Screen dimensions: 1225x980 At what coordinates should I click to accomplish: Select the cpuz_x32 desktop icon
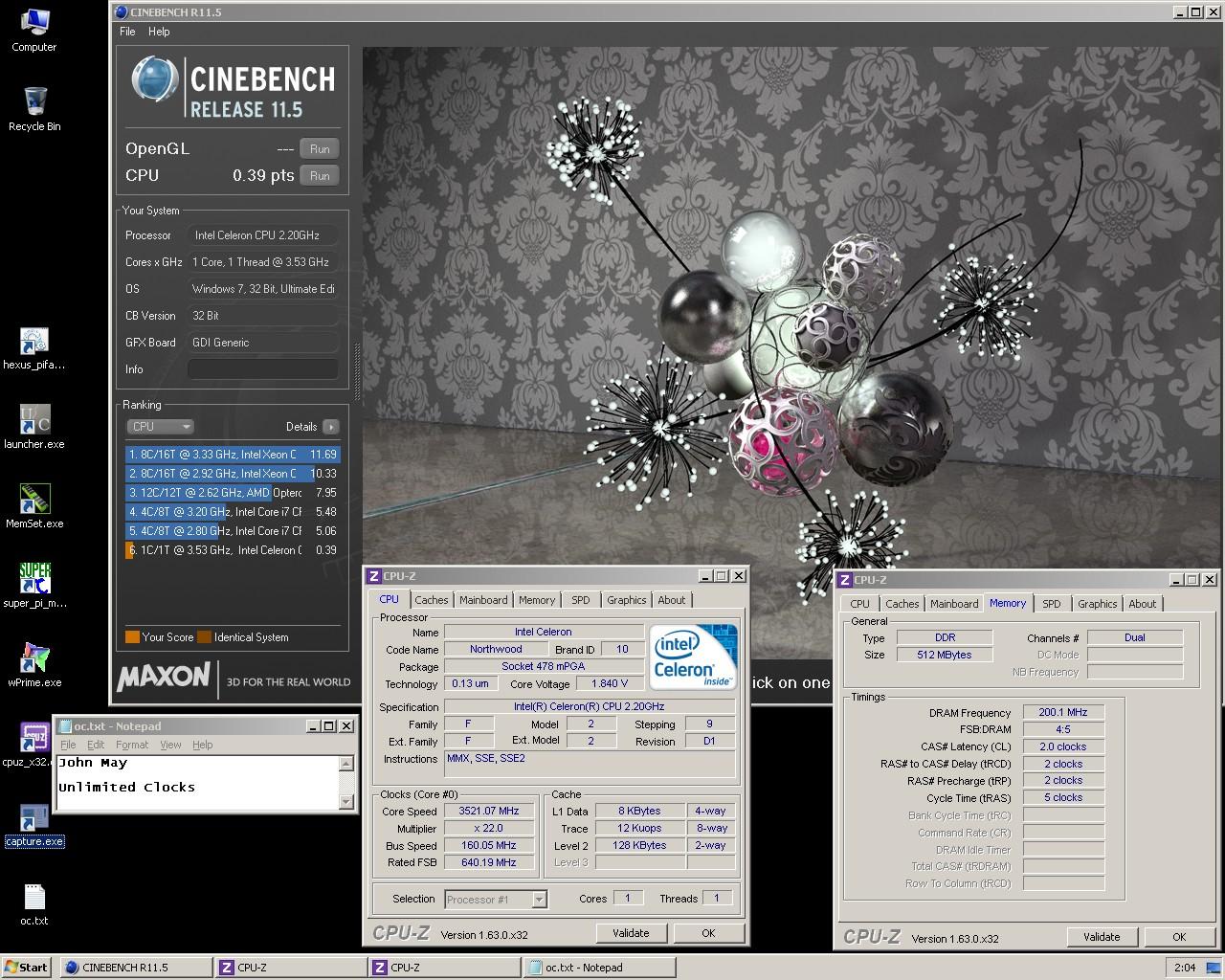point(34,746)
